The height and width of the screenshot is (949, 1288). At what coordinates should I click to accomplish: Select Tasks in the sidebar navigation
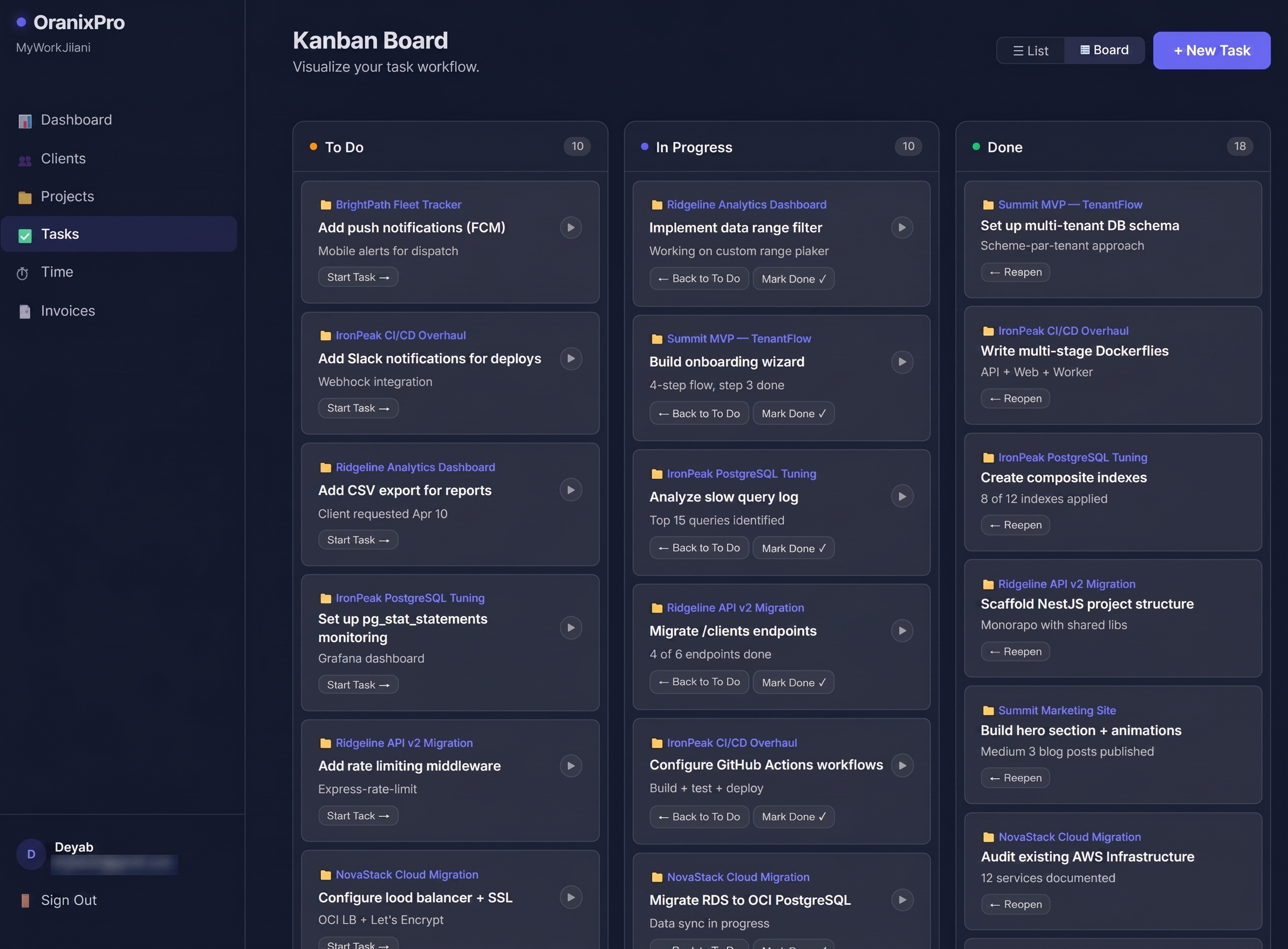60,234
